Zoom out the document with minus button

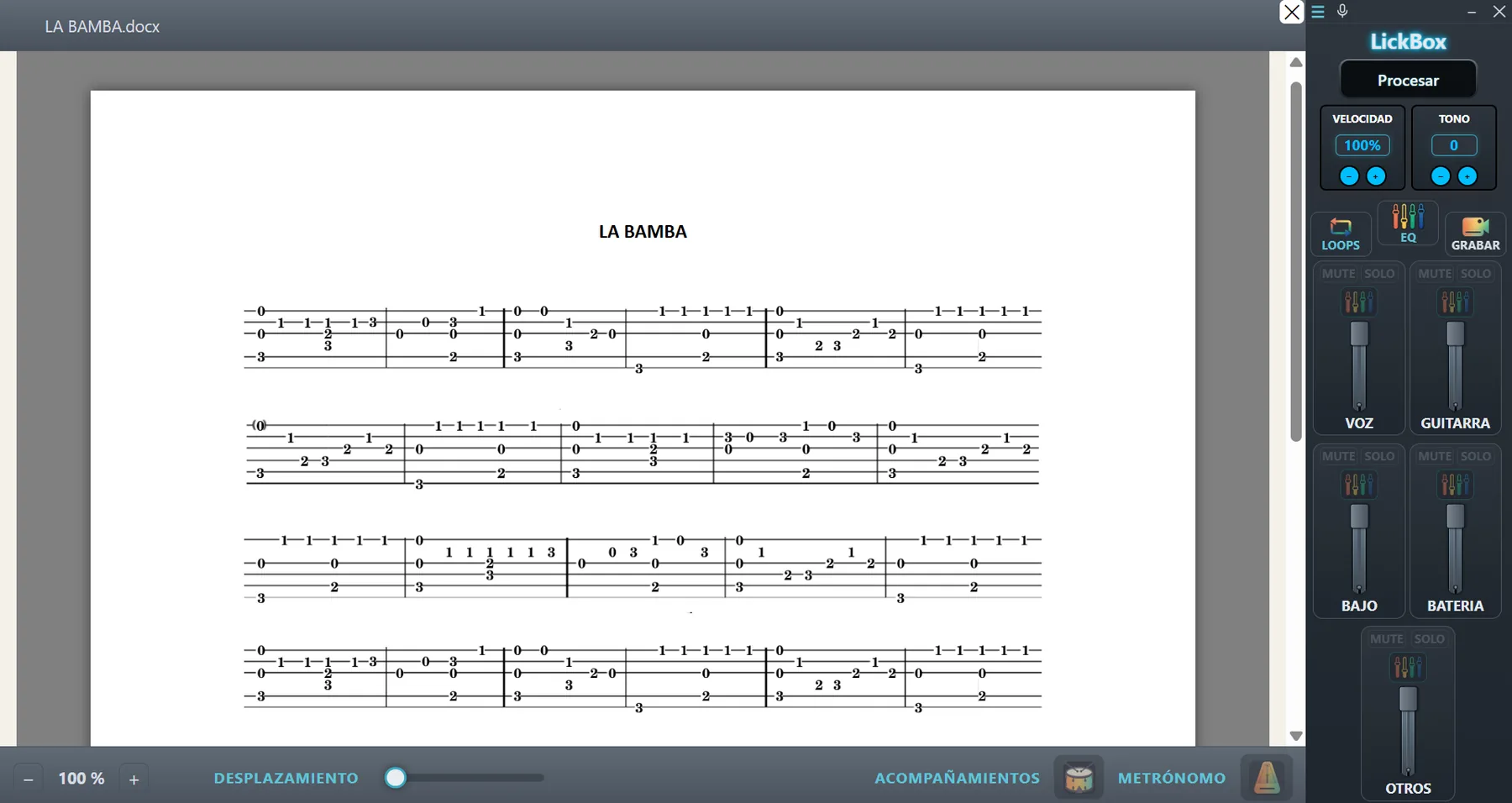[x=29, y=779]
